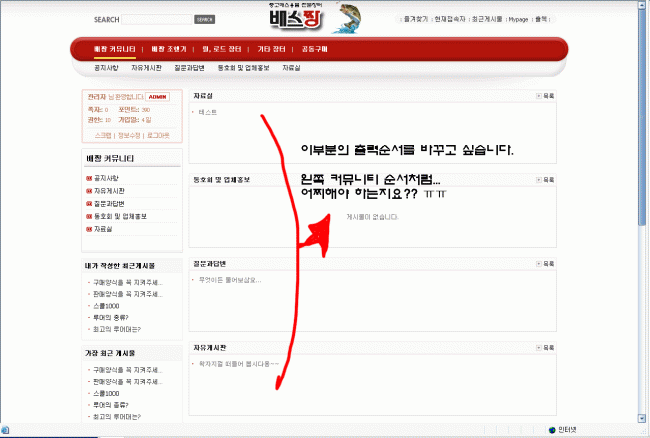Open 구매양식 post in 가장 최근 게시물

point(127,370)
